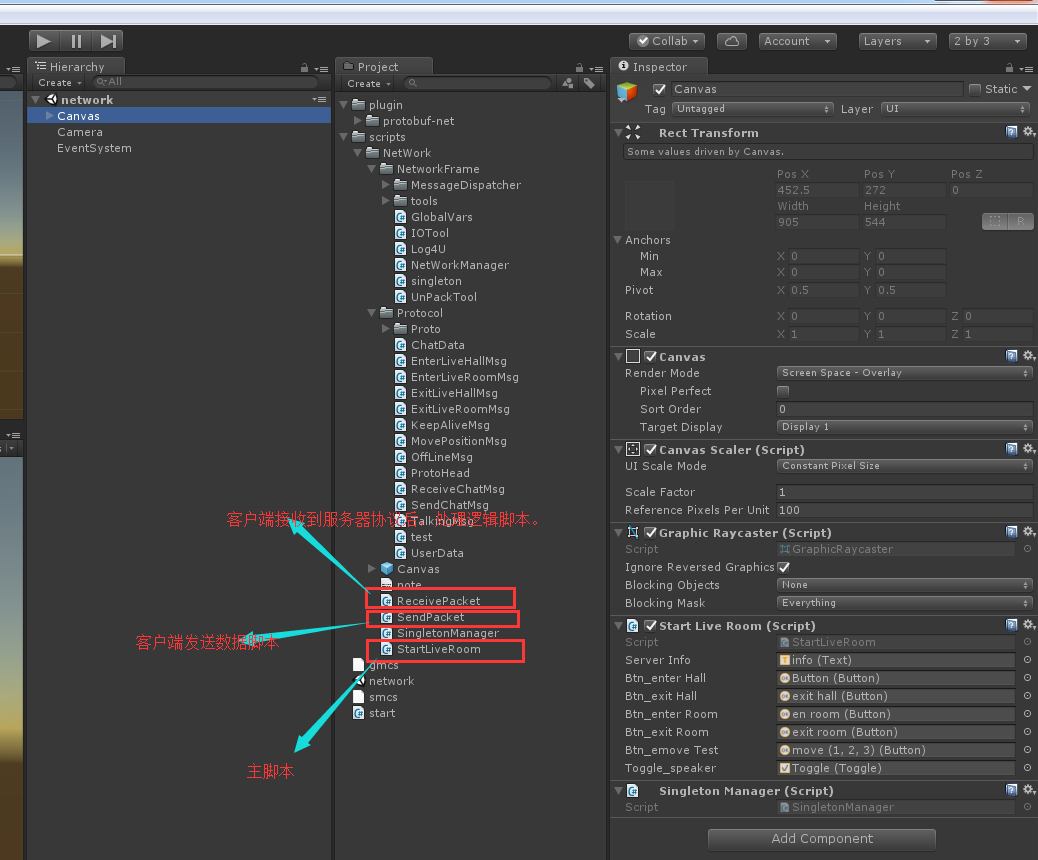
Task: Open the Collab dropdown
Action: click(667, 40)
